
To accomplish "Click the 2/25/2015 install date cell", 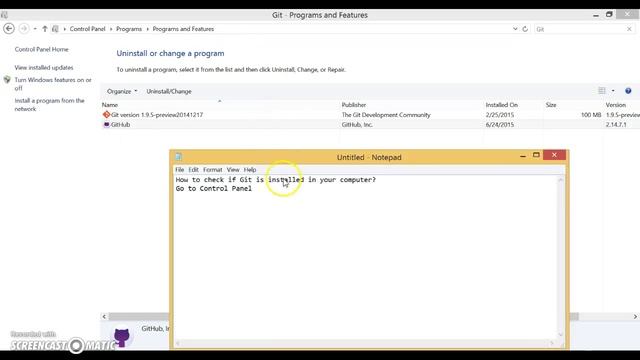I will pos(500,115).
